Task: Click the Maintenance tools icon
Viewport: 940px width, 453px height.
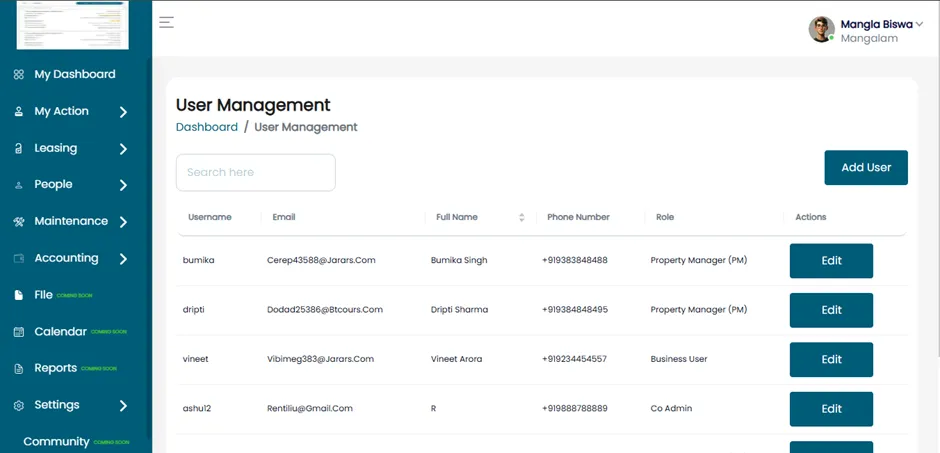Action: 19,222
